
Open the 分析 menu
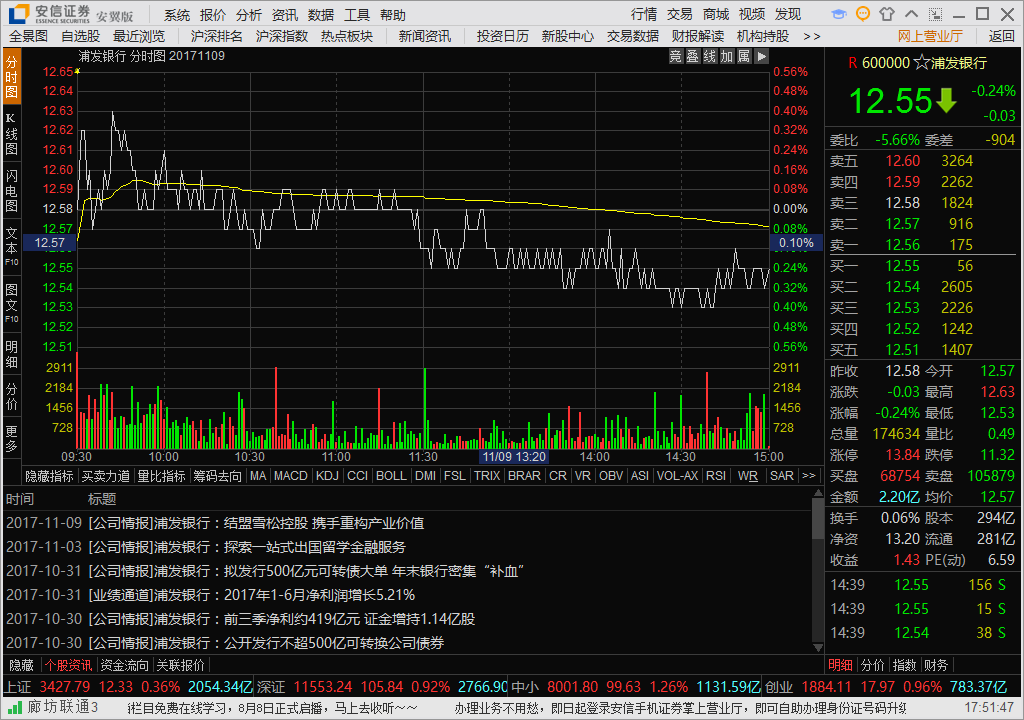point(249,15)
